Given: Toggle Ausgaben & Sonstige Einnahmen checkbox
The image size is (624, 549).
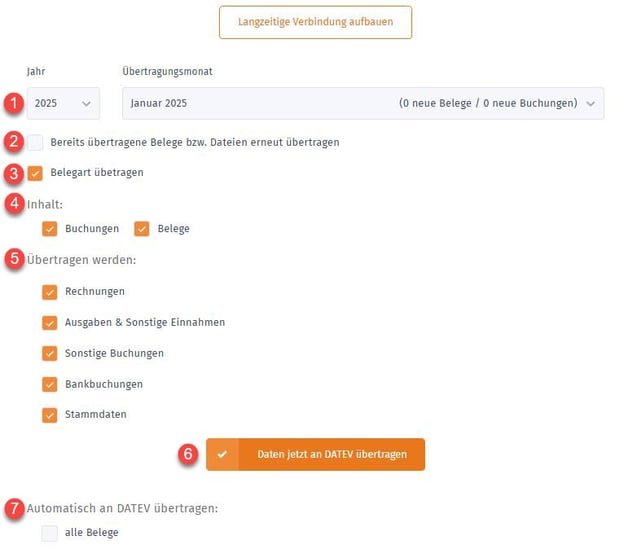Looking at the screenshot, I should (x=50, y=323).
